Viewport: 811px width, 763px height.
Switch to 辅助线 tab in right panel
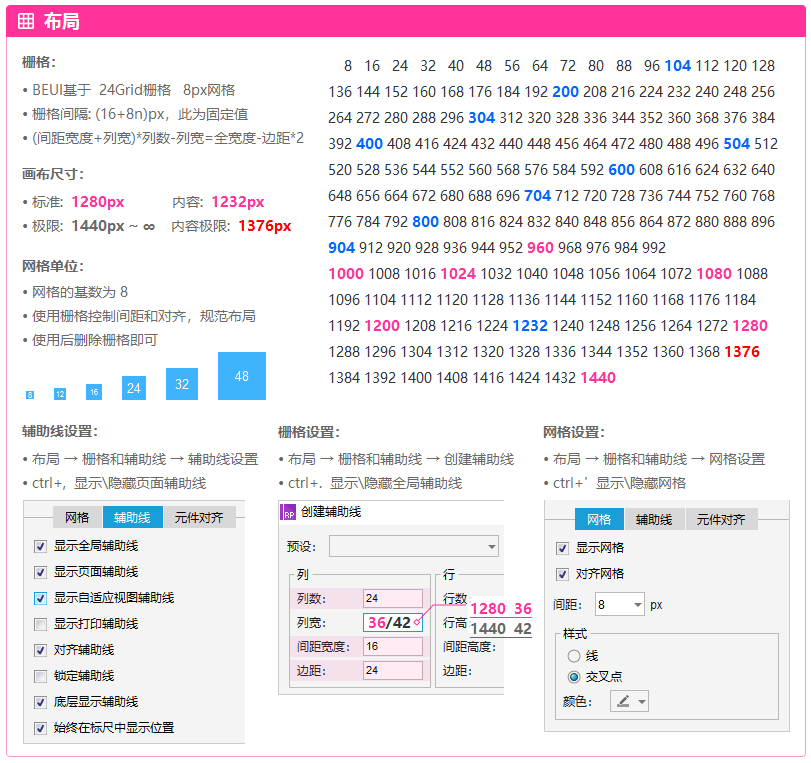coord(654,519)
